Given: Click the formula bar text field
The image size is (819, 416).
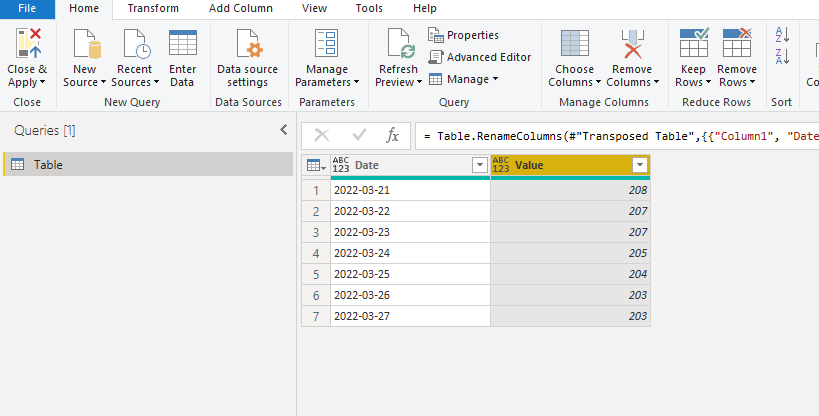Looking at the screenshot, I should tap(617, 136).
